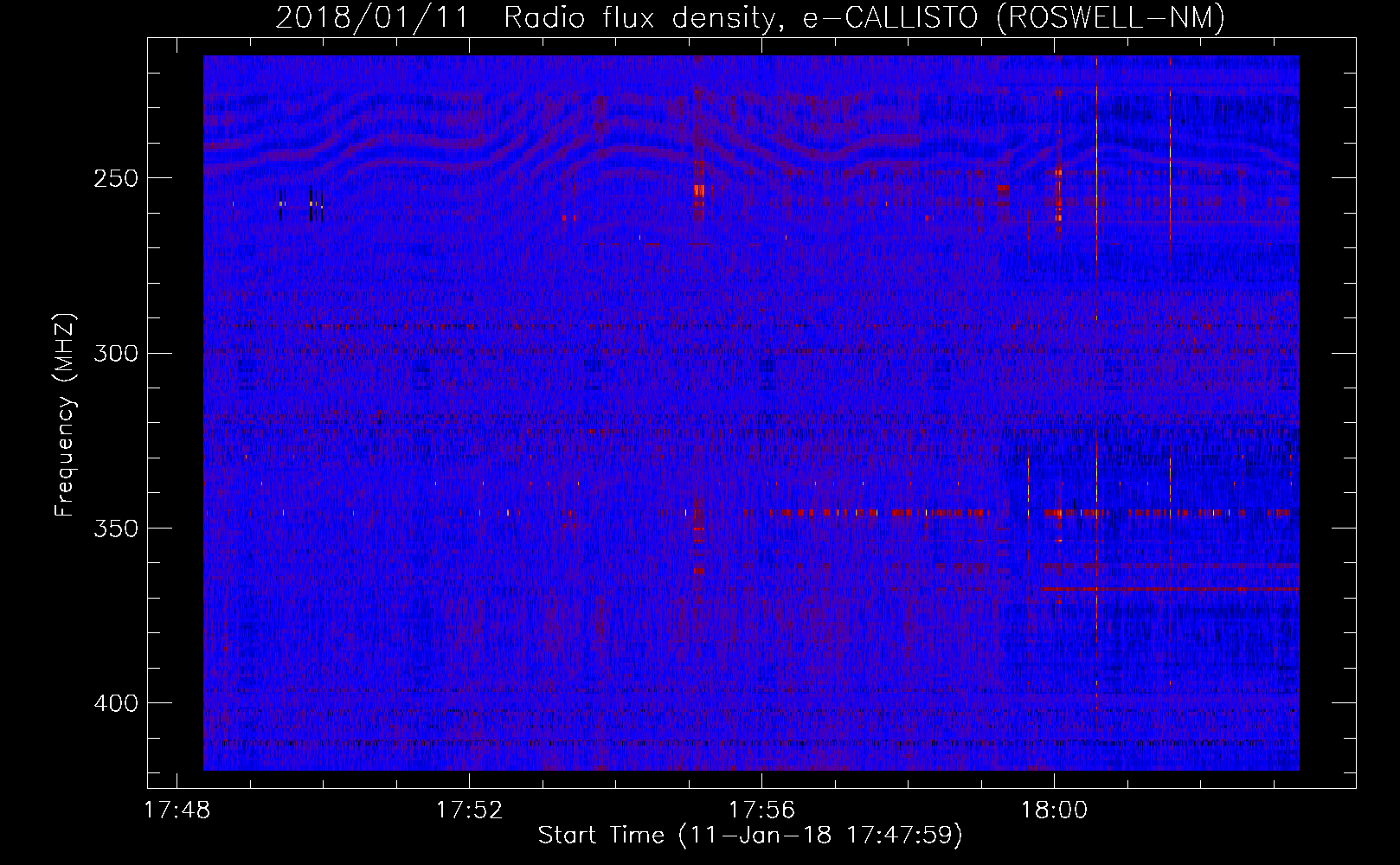Click the 250 frequency tick label
Image resolution: width=1400 pixels, height=865 pixels.
click(x=115, y=178)
